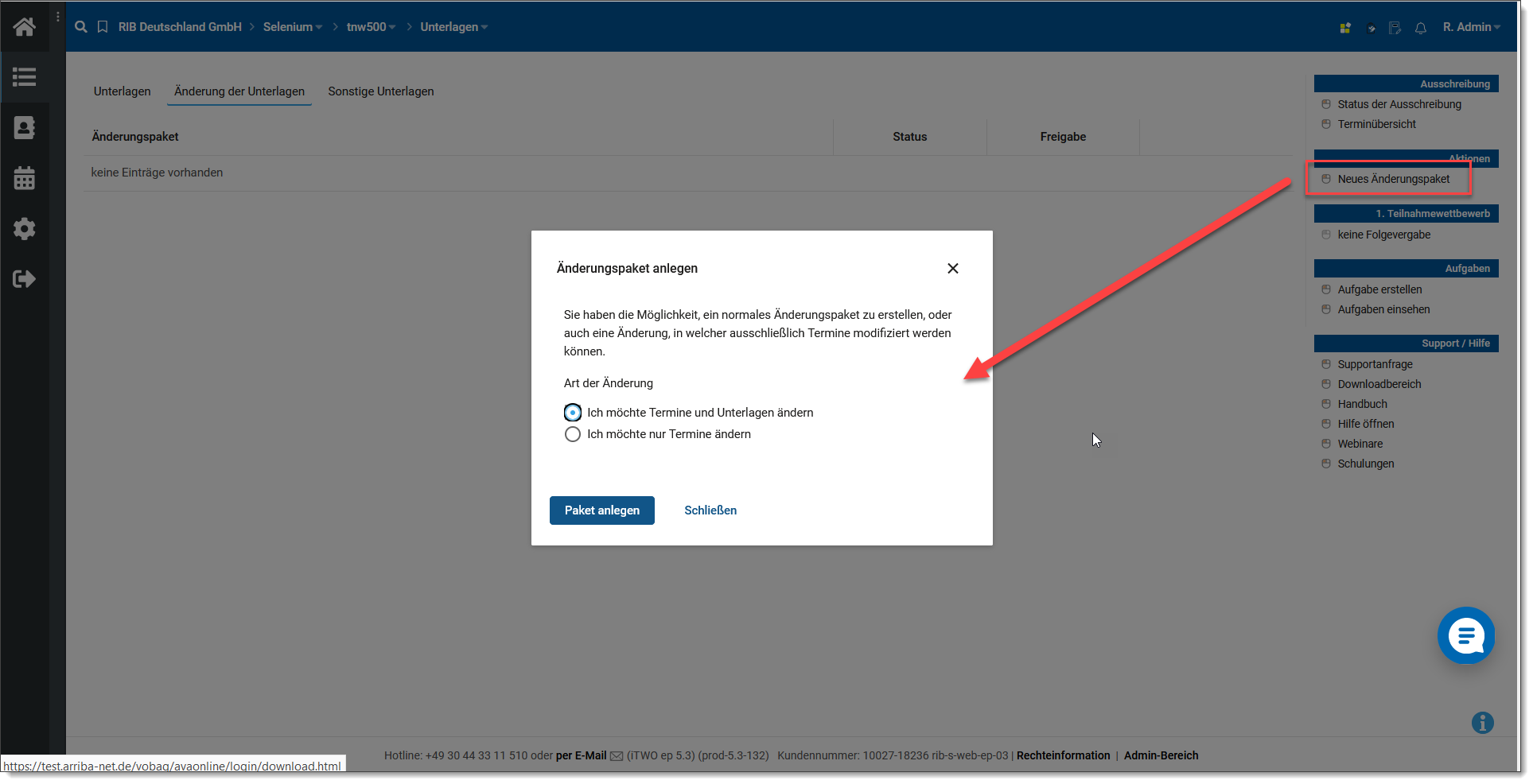1533x784 pixels.
Task: Click the envelope icon in footer hotline
Action: tap(617, 756)
